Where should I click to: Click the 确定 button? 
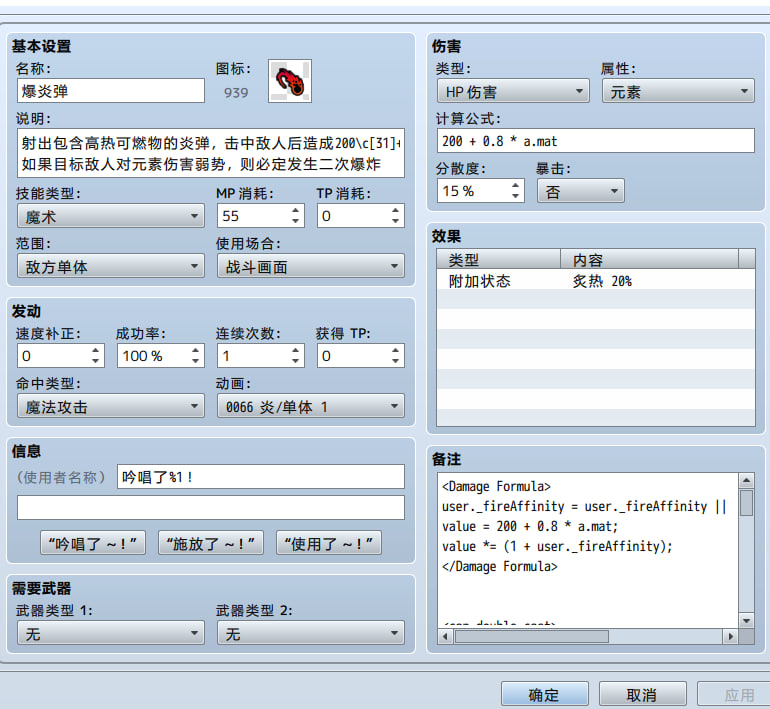(x=545, y=694)
